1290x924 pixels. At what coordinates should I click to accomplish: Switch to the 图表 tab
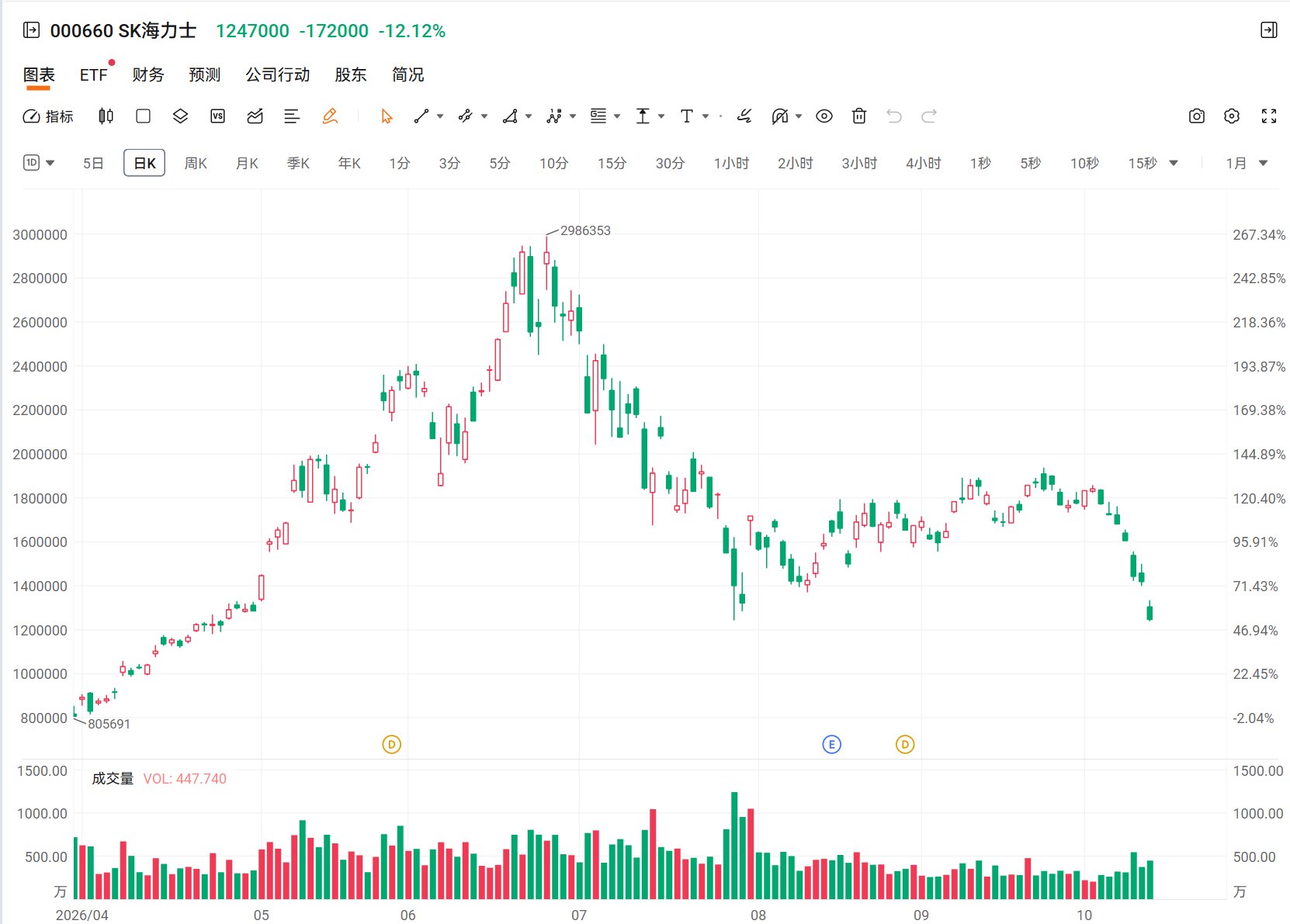click(x=39, y=74)
